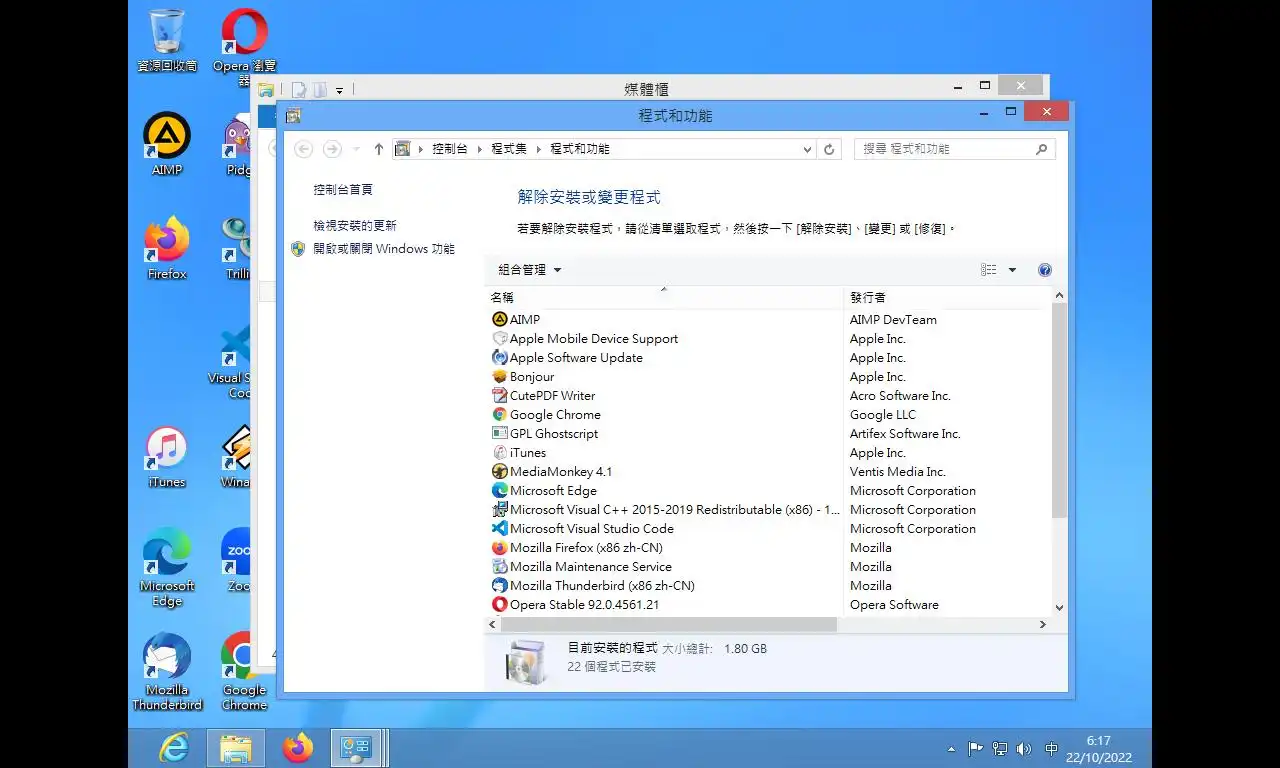Select Microsoft Visual Studio Code list icon

click(x=500, y=528)
